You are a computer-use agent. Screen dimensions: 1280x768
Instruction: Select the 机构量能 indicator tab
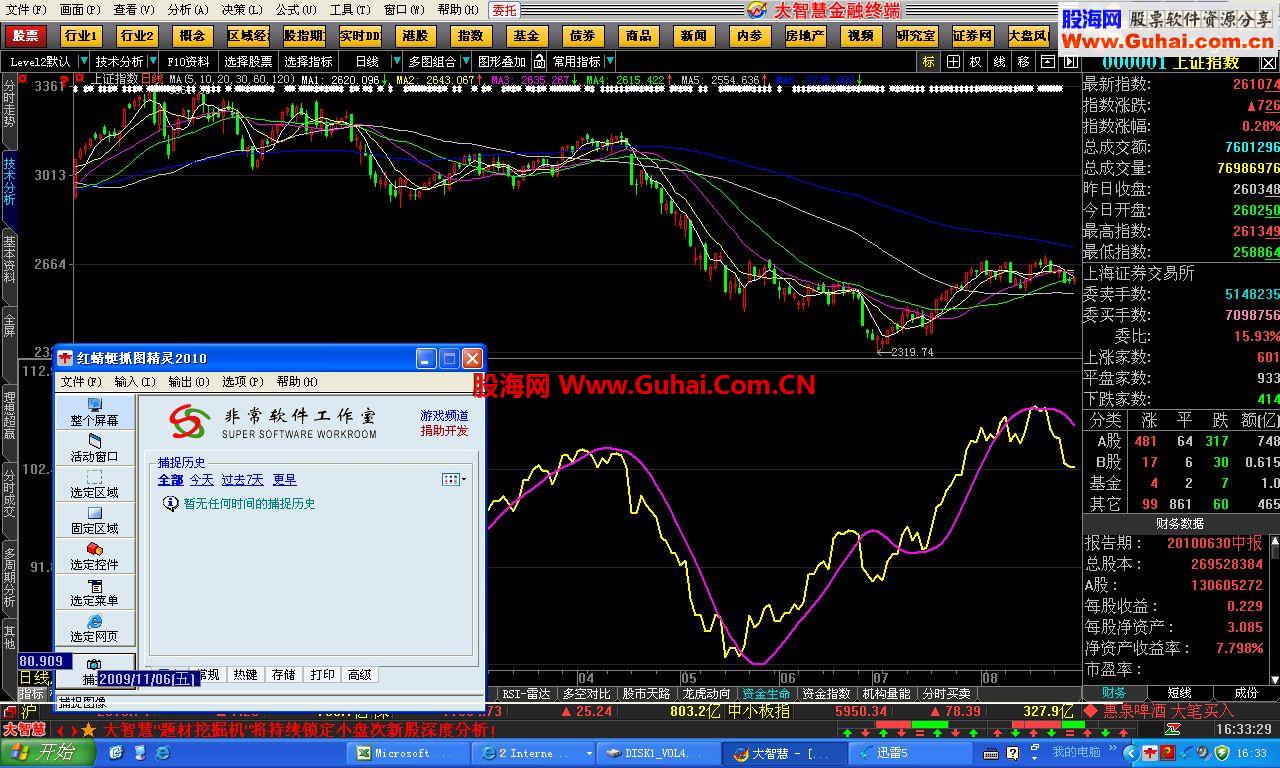tap(886, 693)
